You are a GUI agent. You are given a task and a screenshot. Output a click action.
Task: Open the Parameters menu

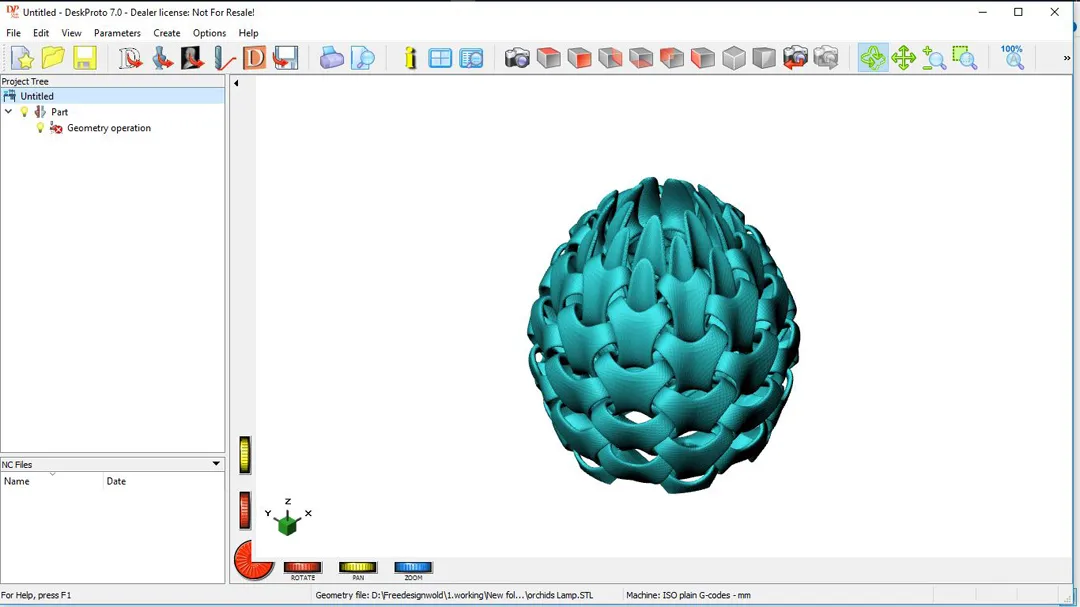117,33
